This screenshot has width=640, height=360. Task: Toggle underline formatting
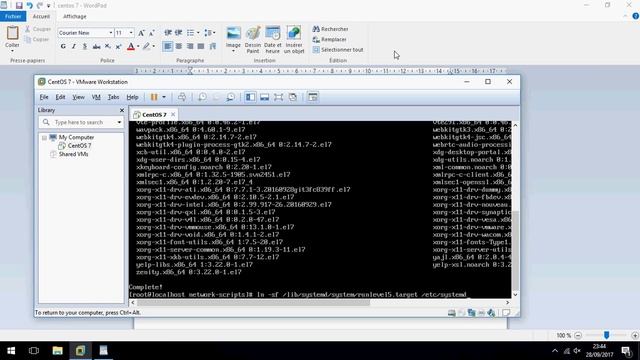[85, 47]
